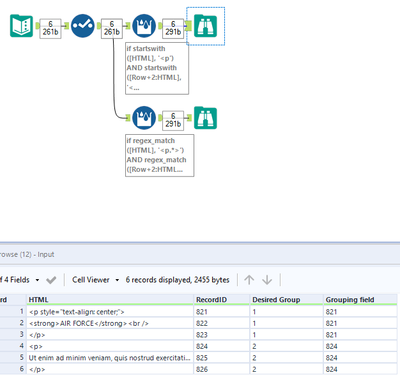Select Desired Group cell in row 5
The image size is (400, 375).
click(287, 358)
